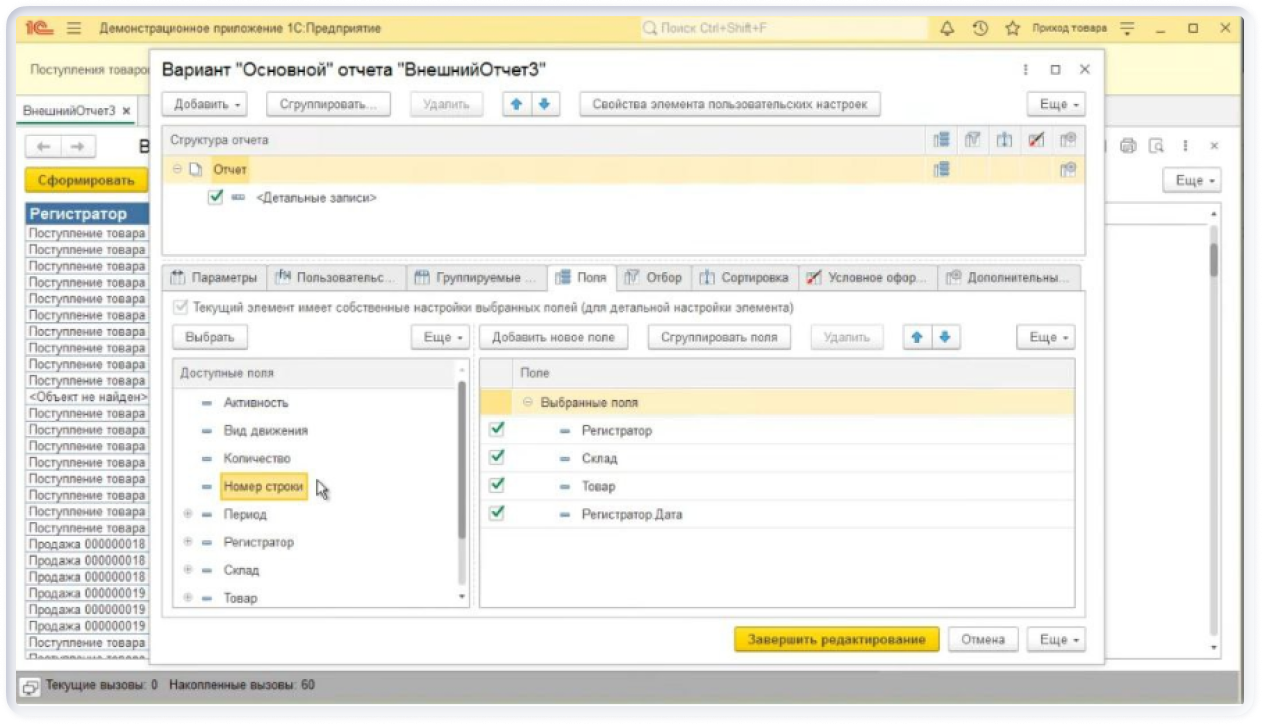
Task: Collapse the Выбранные поля group
Action: [x=527, y=402]
